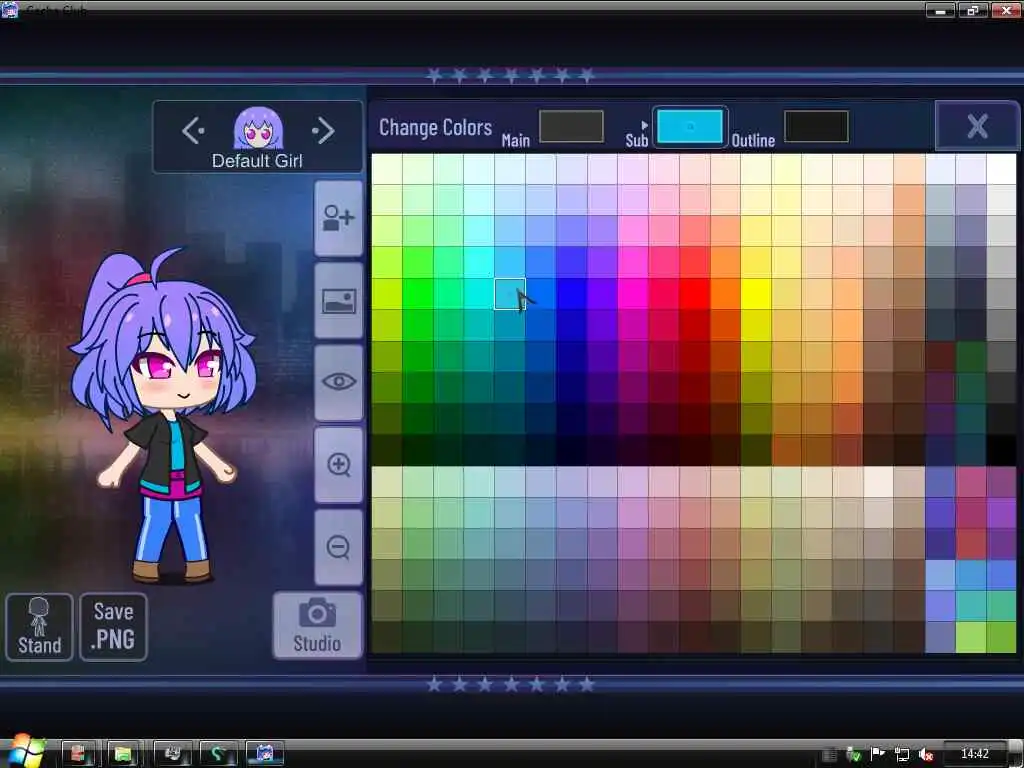Select the Outline color box
The image size is (1024, 768).
816,126
